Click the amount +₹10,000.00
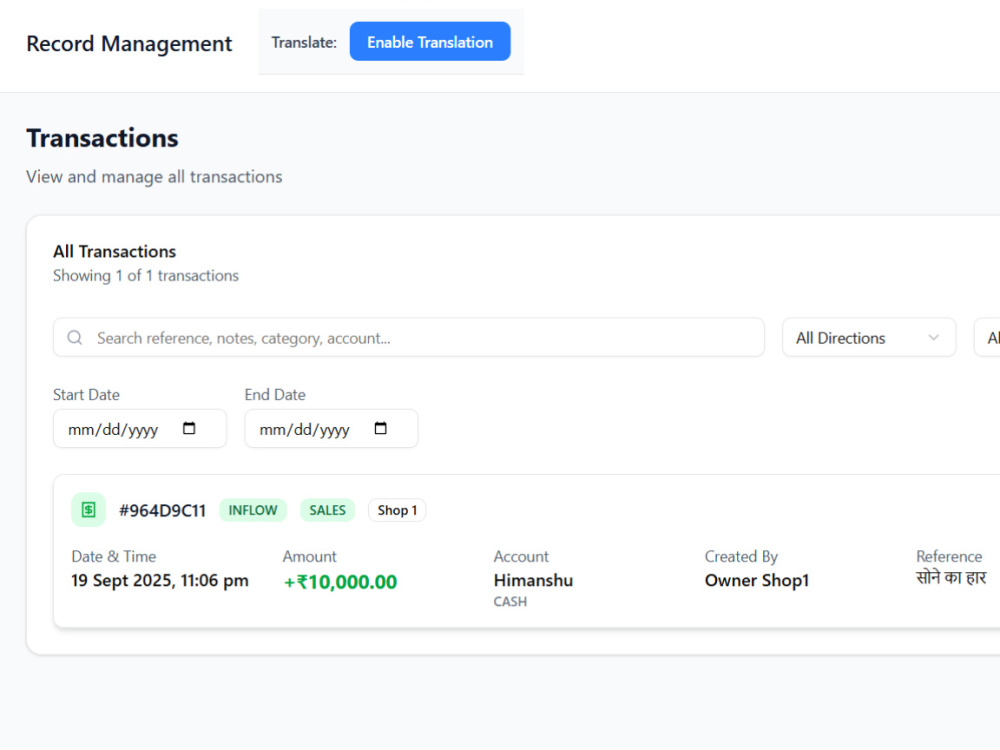Viewport: 1000px width, 750px height. [341, 582]
